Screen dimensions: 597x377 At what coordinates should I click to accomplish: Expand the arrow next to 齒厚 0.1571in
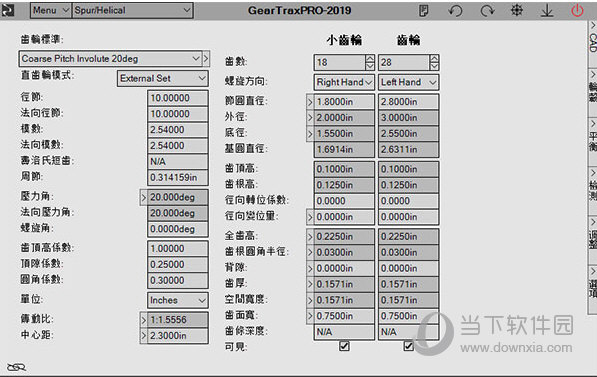(x=310, y=284)
